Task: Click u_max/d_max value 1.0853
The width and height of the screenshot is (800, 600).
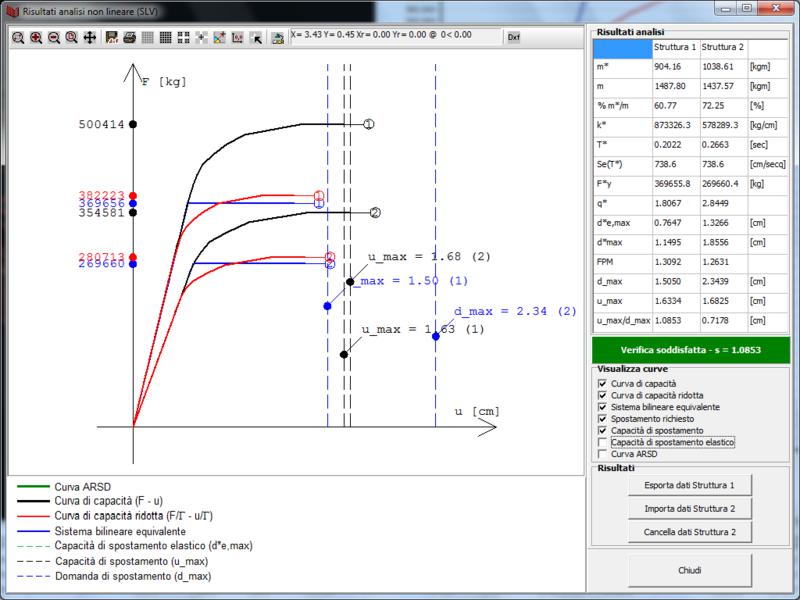Action: pos(676,320)
